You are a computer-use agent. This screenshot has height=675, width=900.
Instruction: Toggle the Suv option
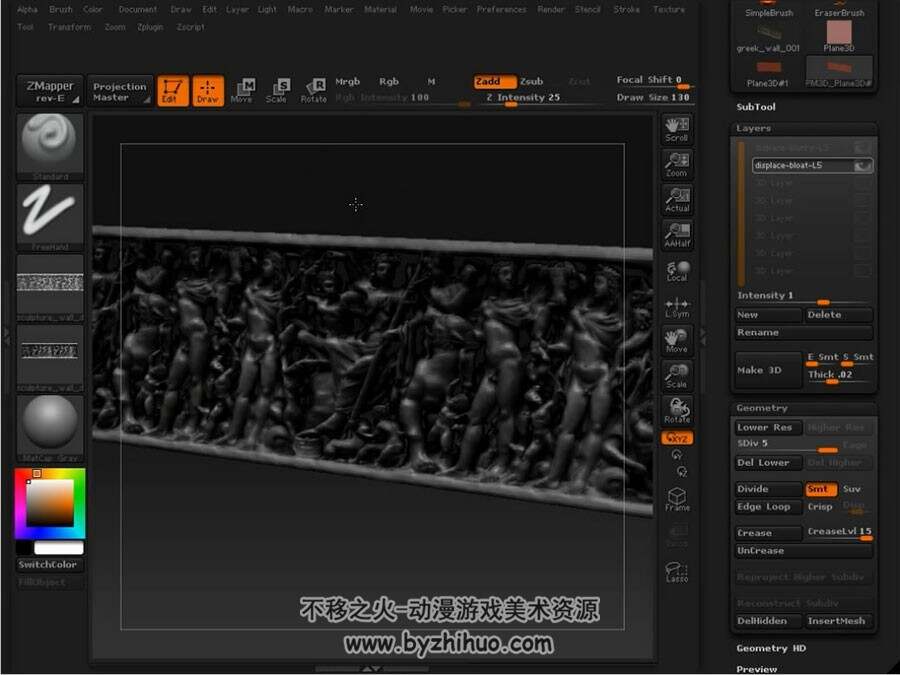[852, 489]
